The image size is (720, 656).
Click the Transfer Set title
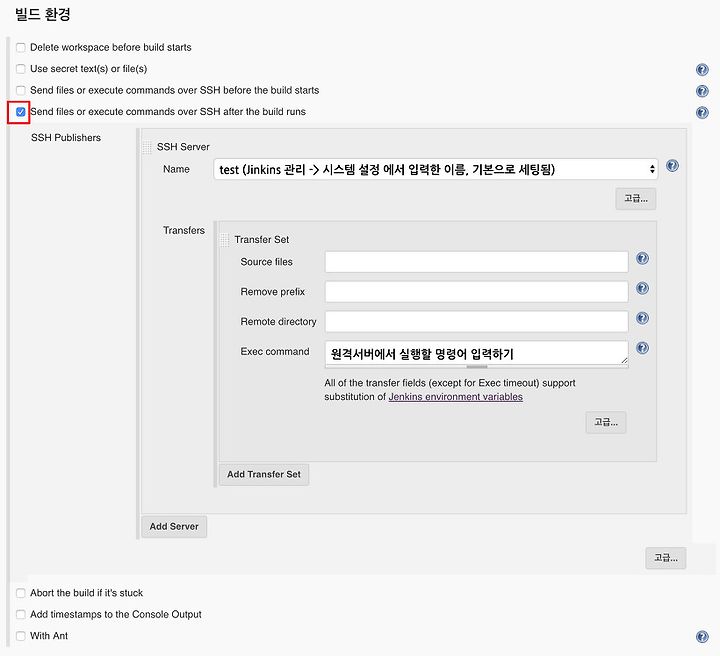(262, 240)
